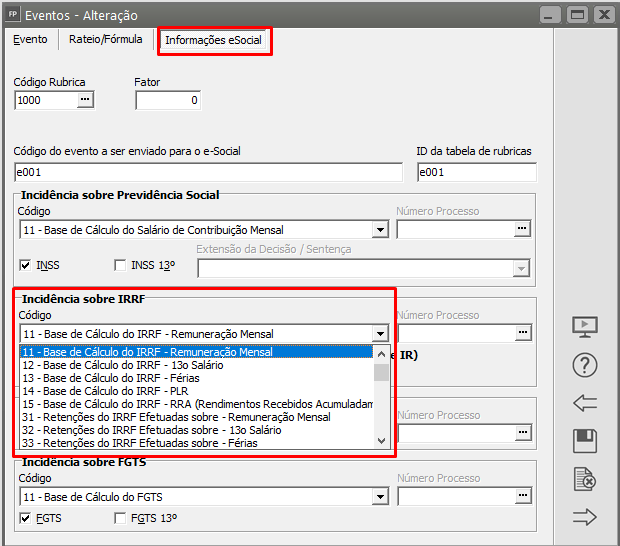Image resolution: width=620 pixels, height=546 pixels.
Task: Open the help question mark icon
Action: (x=585, y=365)
